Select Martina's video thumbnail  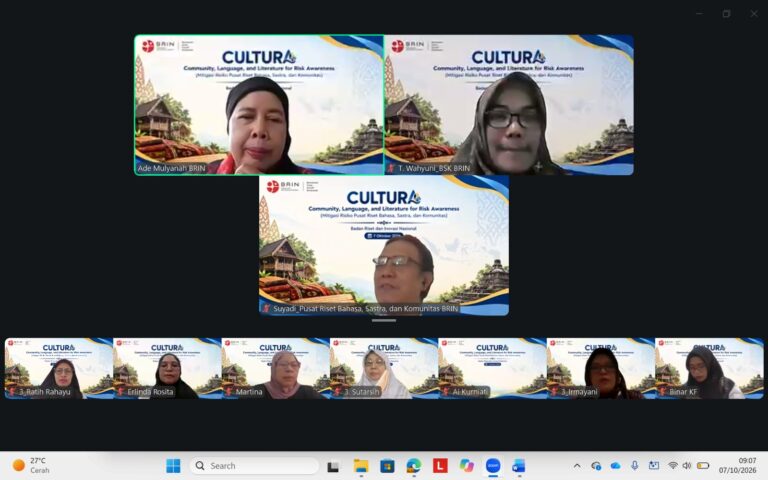[x=275, y=368]
